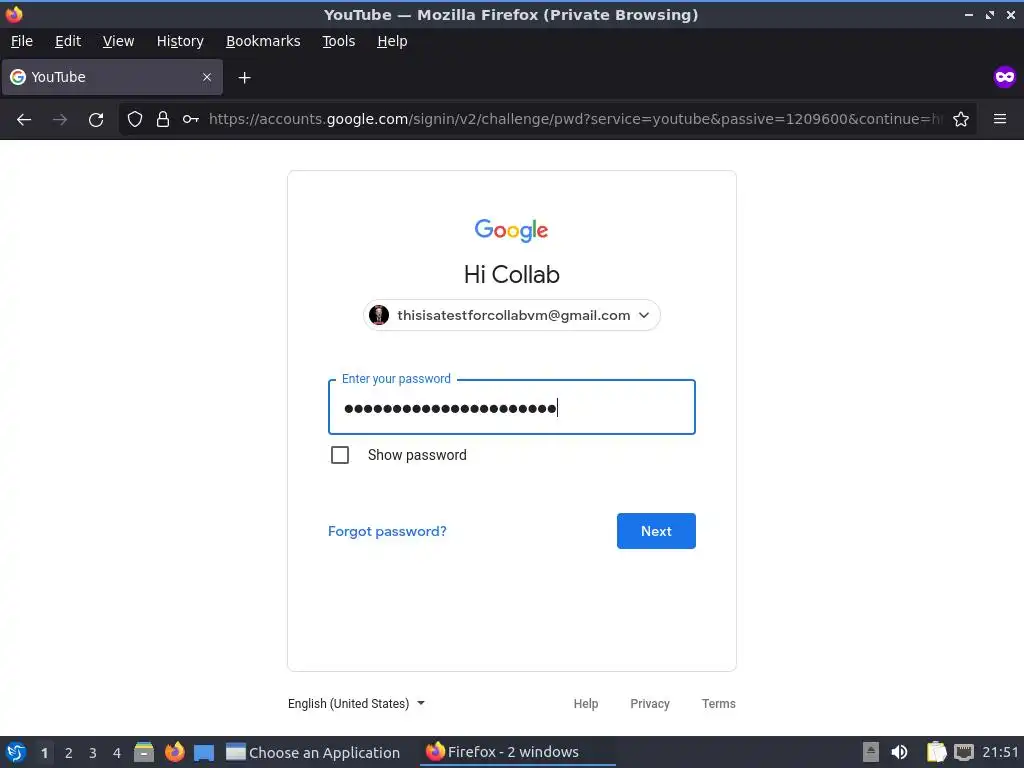Viewport: 1024px width, 768px height.
Task: Open the Bookmarks menu
Action: 263,41
